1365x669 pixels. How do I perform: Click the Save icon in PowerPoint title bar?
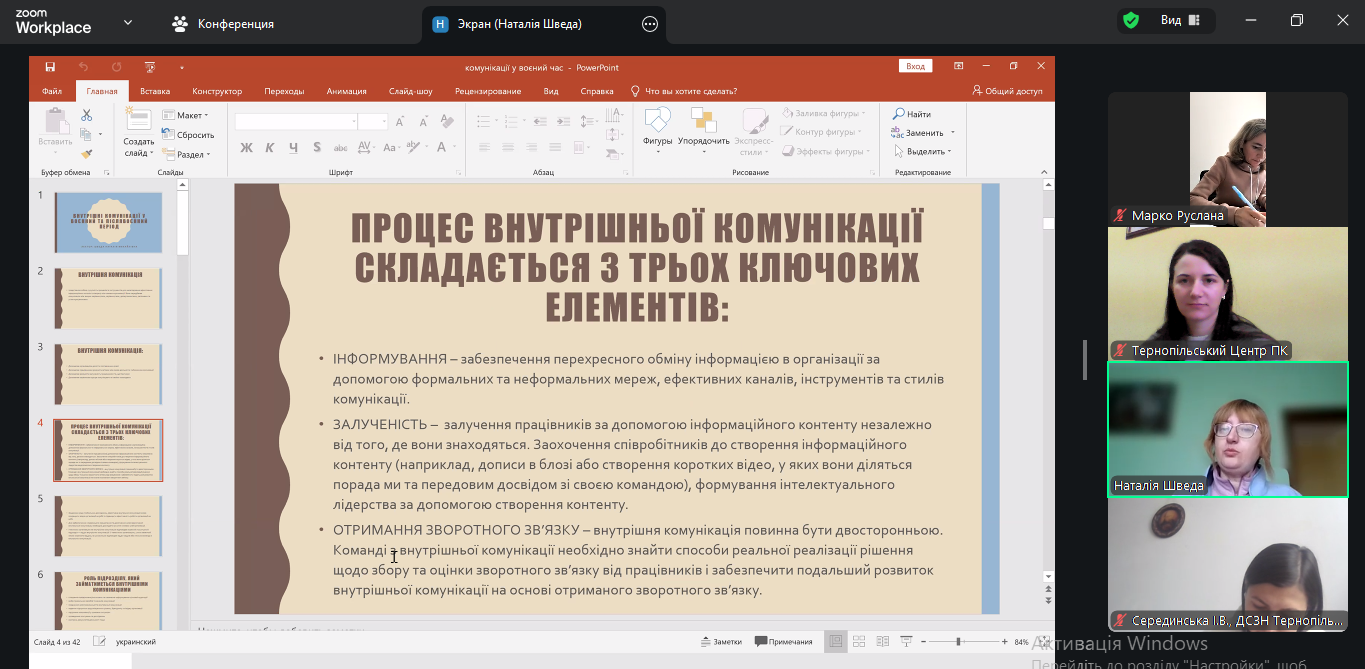pyautogui.click(x=50, y=67)
